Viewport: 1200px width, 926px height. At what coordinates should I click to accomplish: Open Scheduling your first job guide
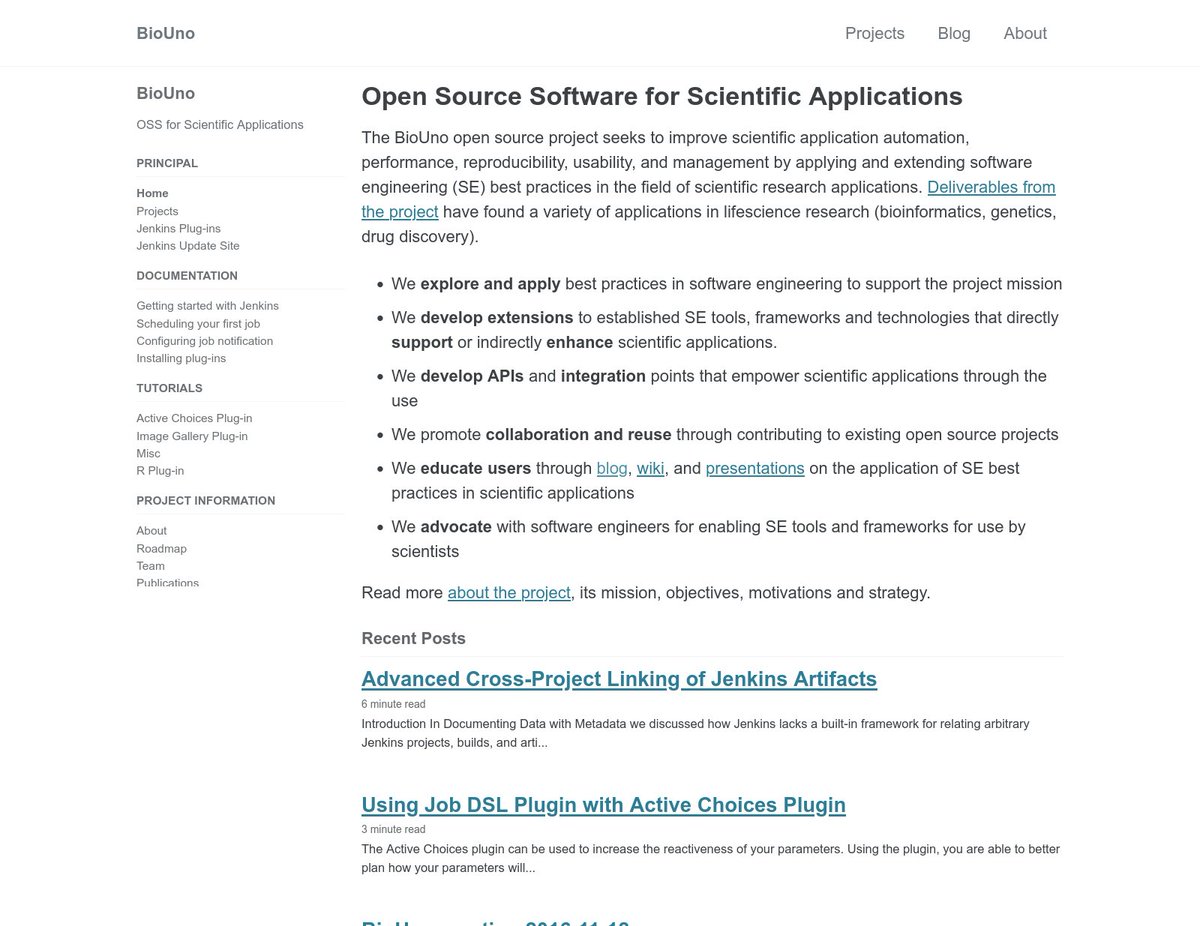[198, 323]
